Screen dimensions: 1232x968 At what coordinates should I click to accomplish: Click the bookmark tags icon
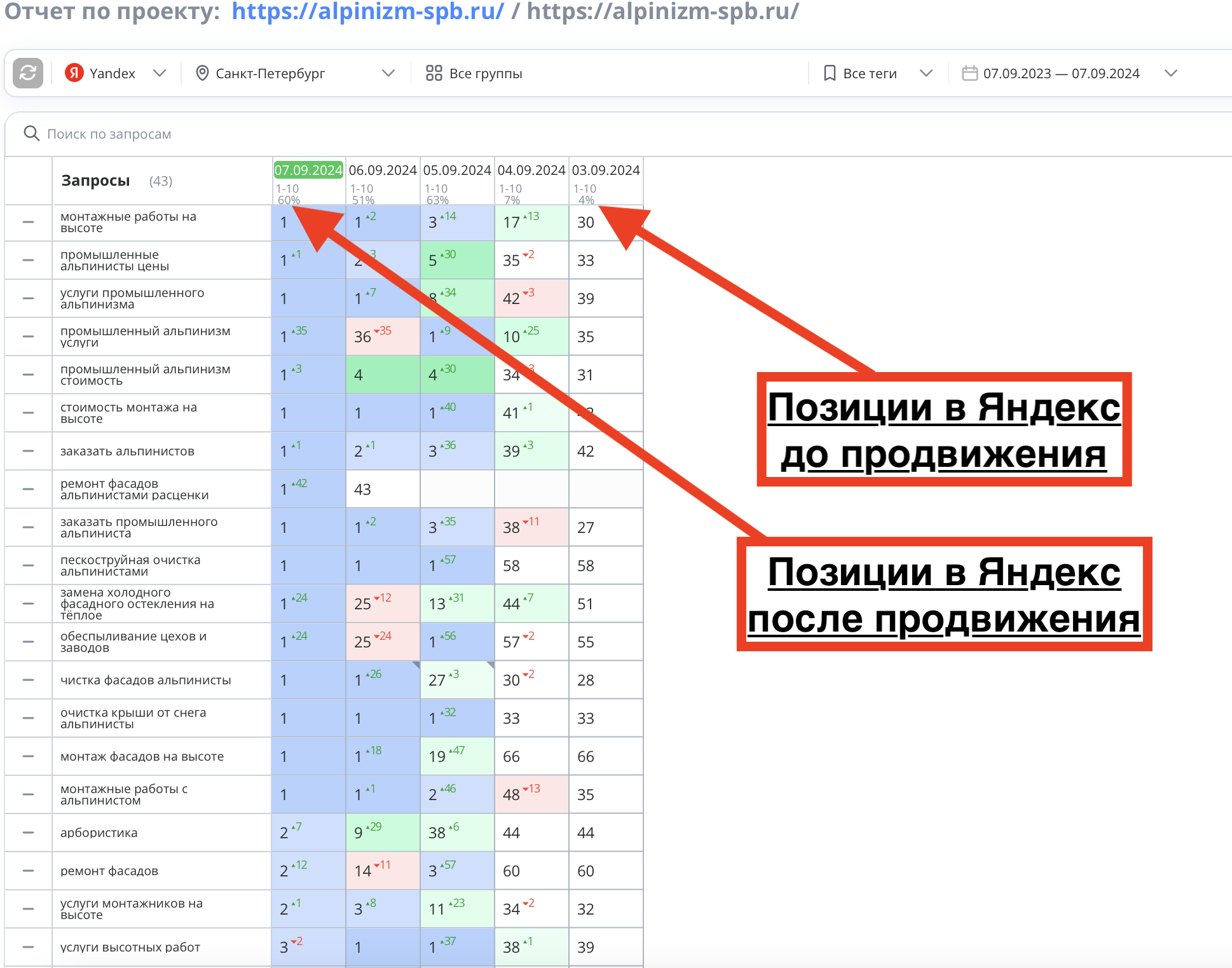click(x=830, y=73)
